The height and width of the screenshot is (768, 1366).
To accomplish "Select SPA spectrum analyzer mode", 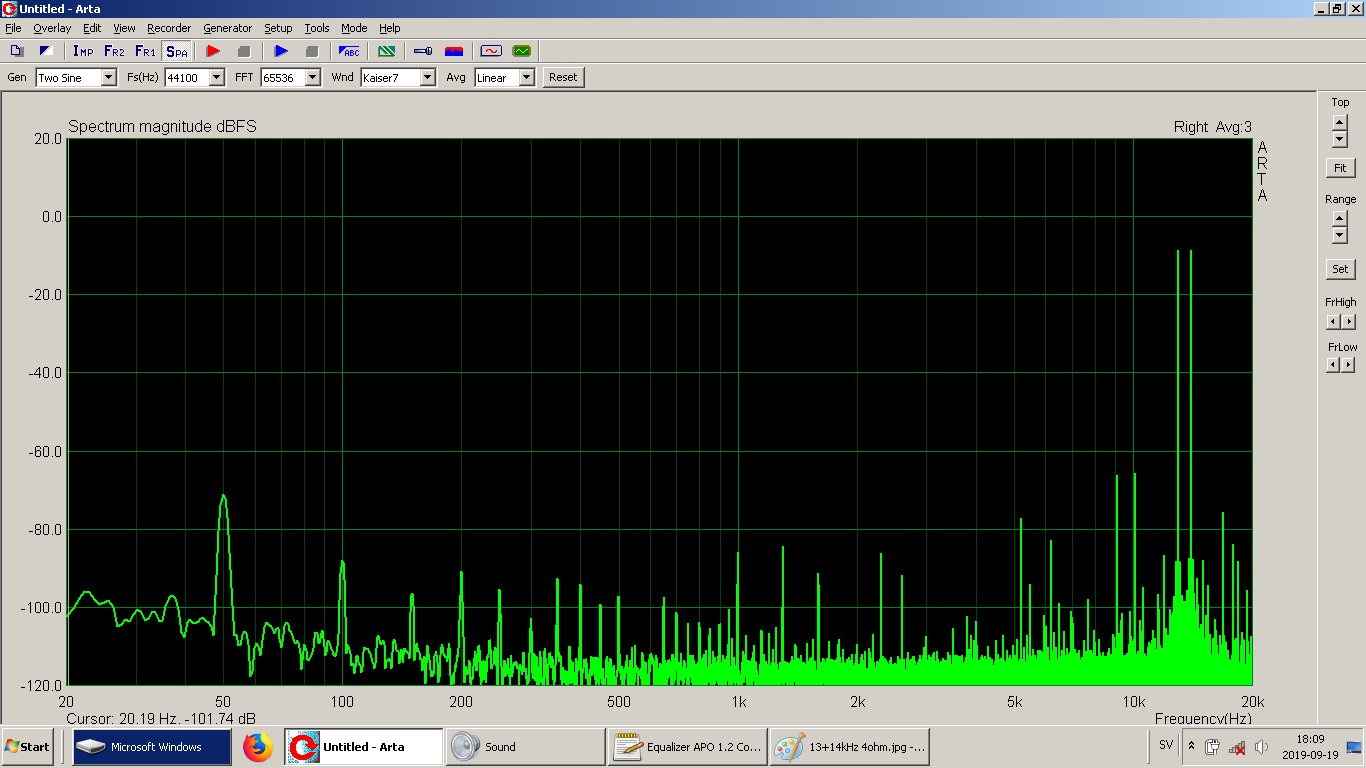I will 177,51.
